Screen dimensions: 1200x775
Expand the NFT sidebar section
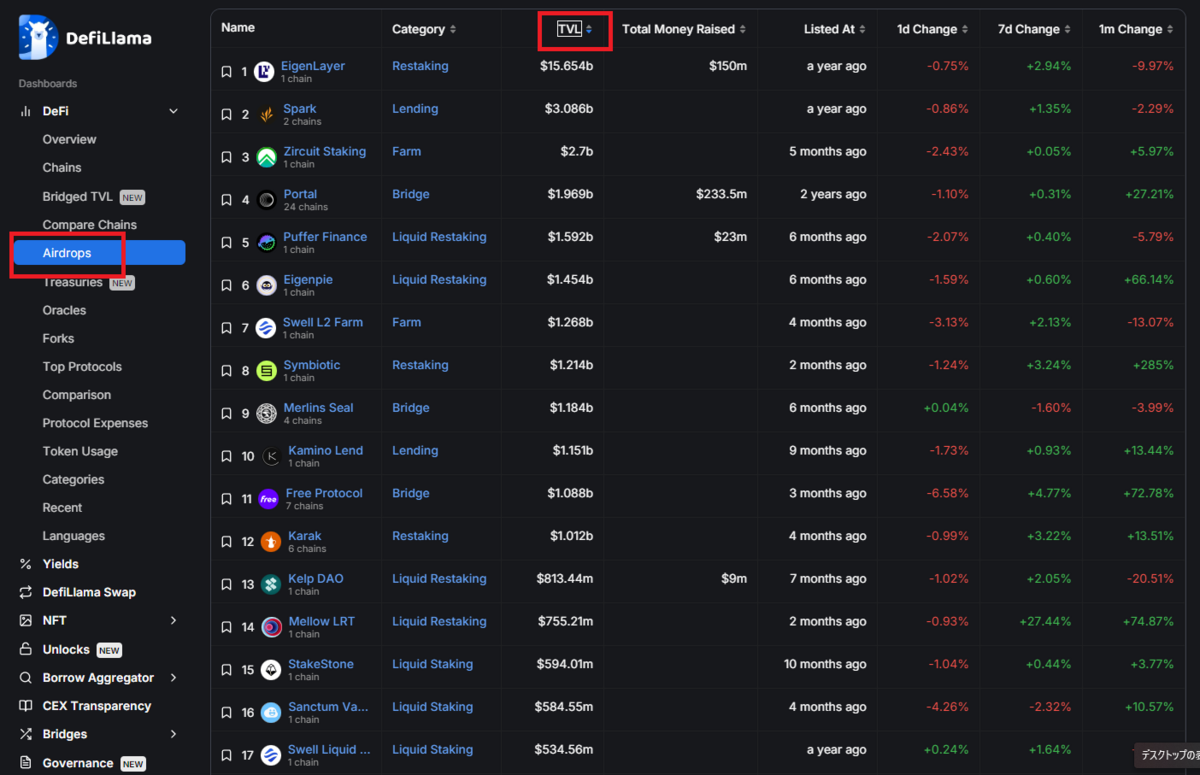[173, 620]
